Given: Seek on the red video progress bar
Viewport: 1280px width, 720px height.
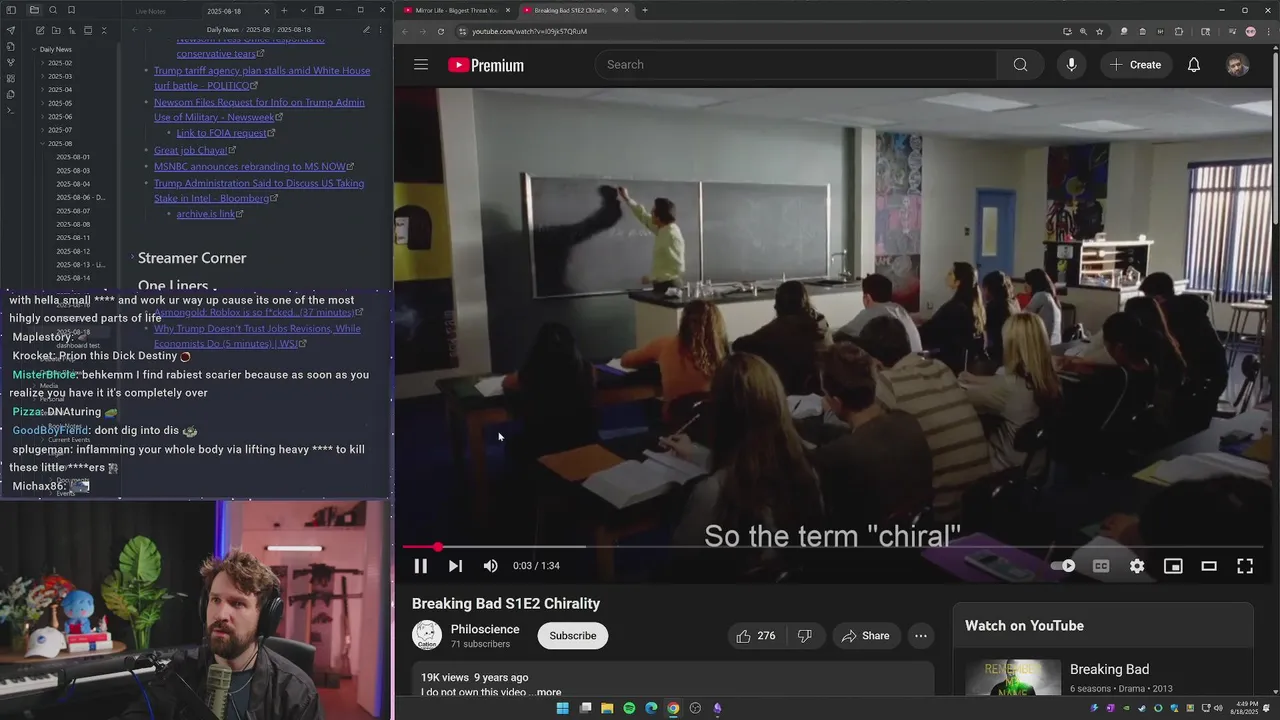Looking at the screenshot, I should tap(832, 547).
